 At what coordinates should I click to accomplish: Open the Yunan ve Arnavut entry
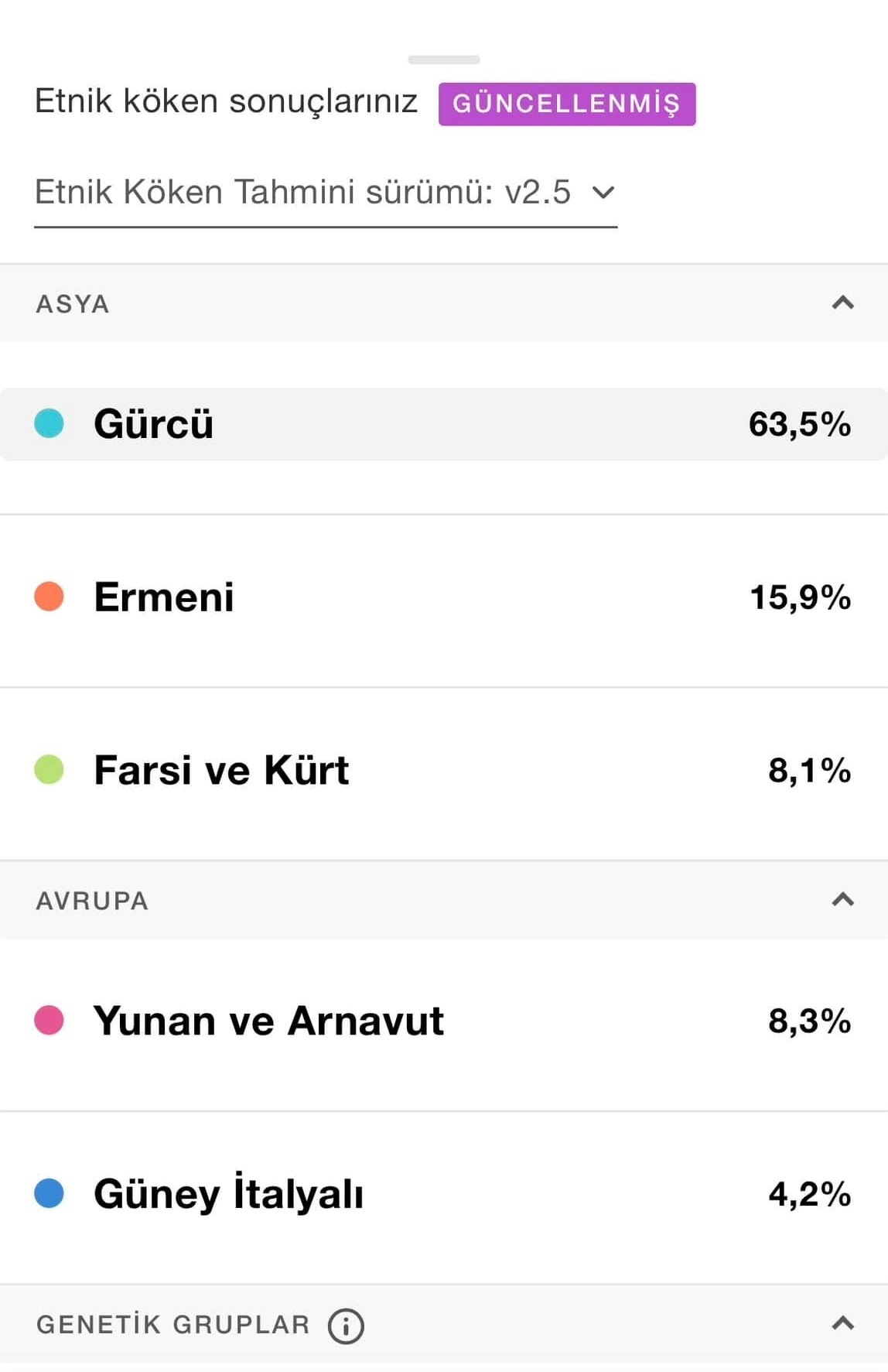coord(444,1021)
